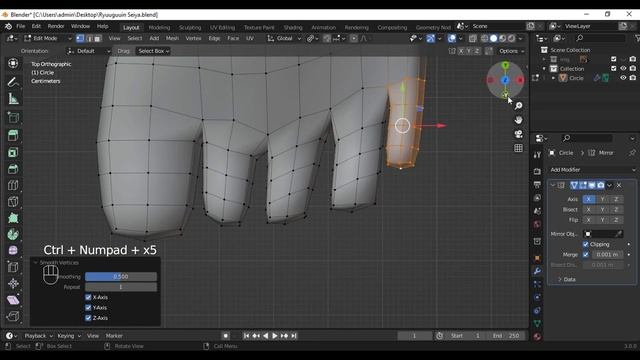Select the Smooth vertices tool
The image size is (640, 360).
point(13,250)
